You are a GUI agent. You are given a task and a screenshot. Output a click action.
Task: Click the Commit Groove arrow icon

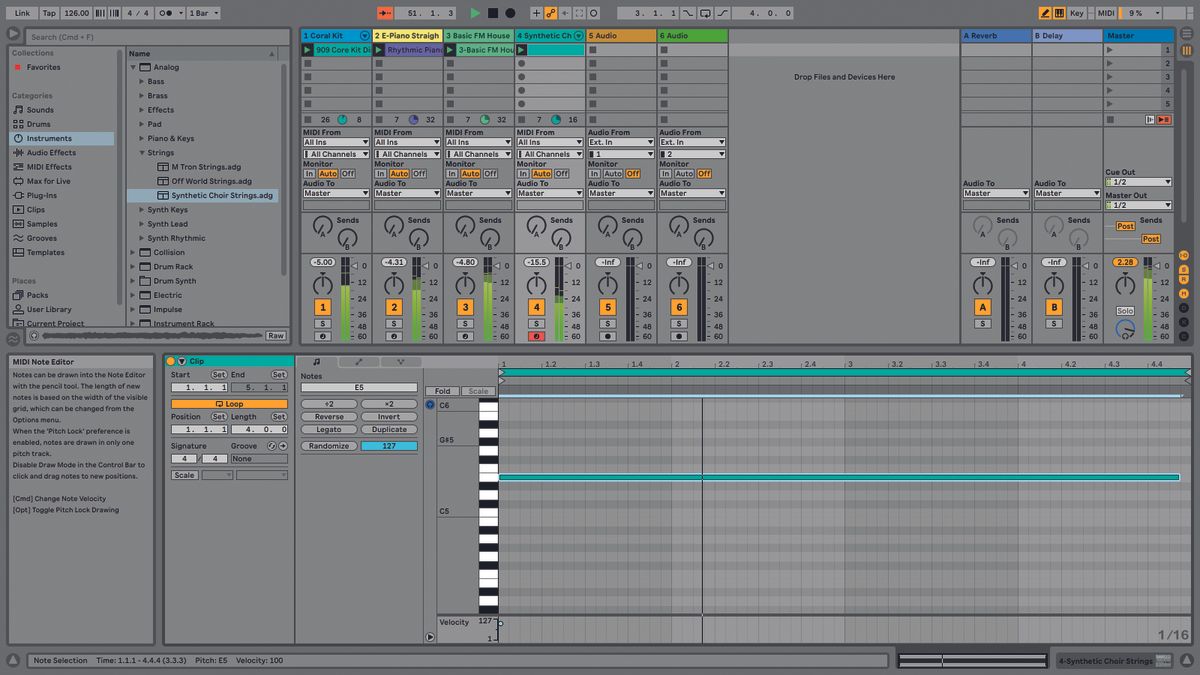[283, 446]
